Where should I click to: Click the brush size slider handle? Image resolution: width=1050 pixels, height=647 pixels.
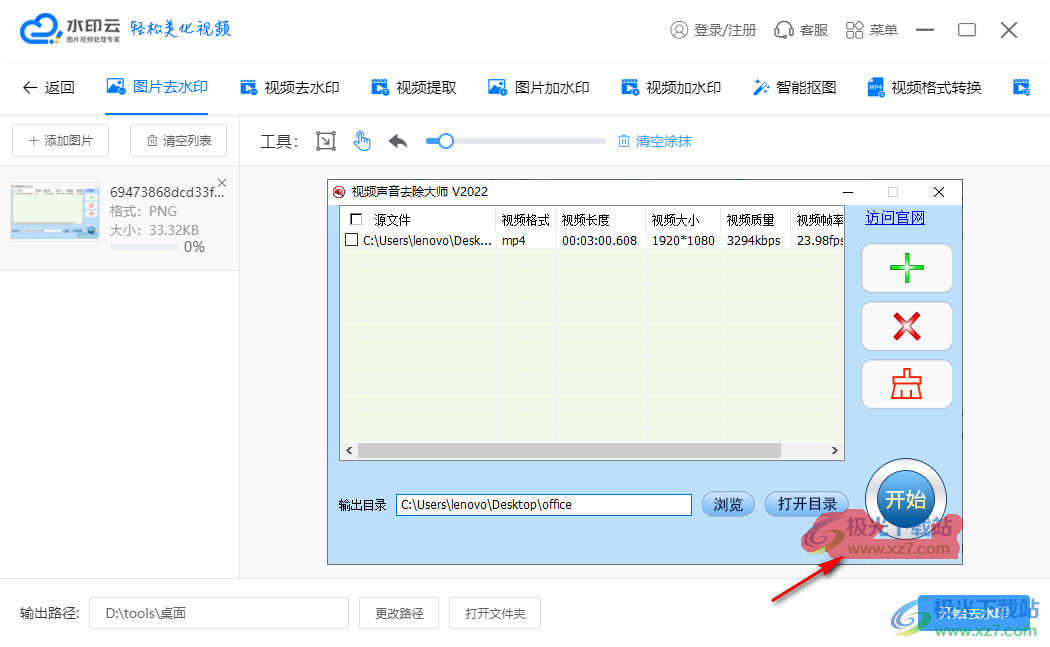pyautogui.click(x=446, y=141)
